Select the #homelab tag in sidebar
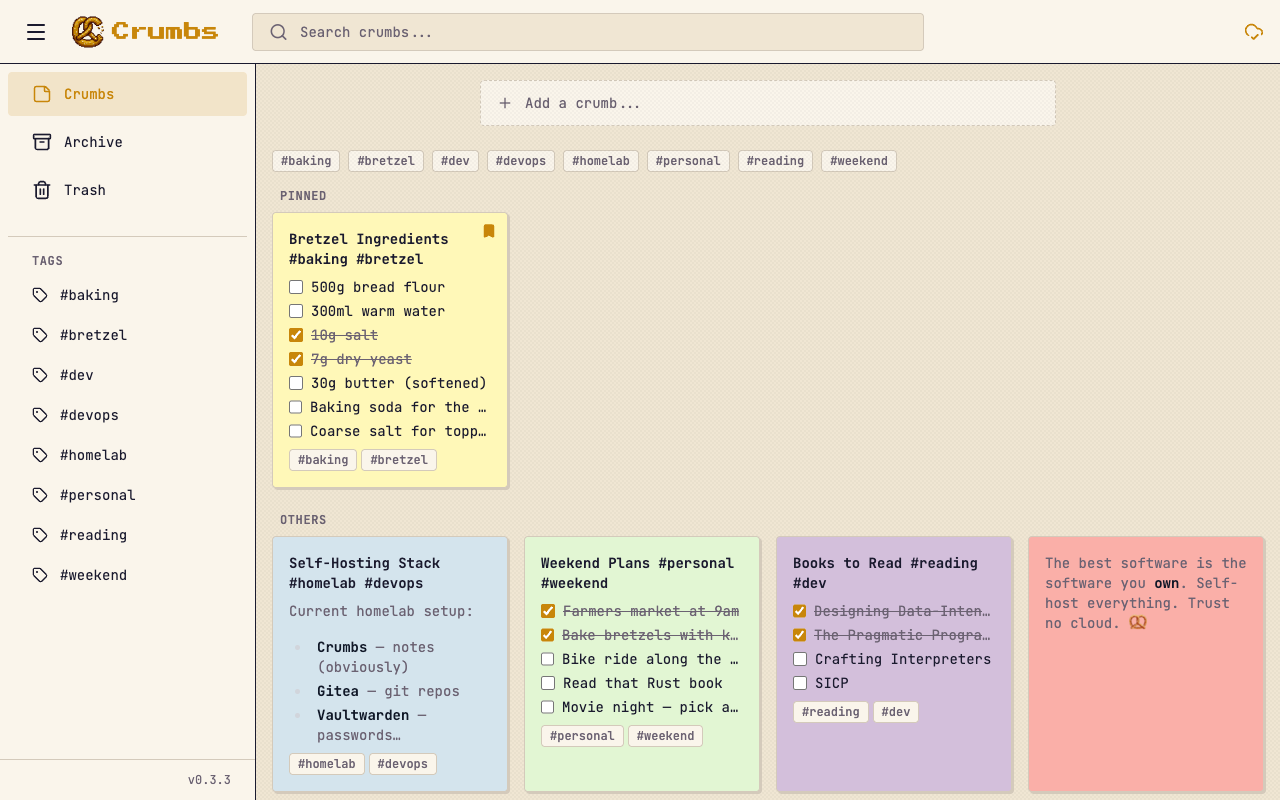The width and height of the screenshot is (1280, 800). (x=93, y=455)
